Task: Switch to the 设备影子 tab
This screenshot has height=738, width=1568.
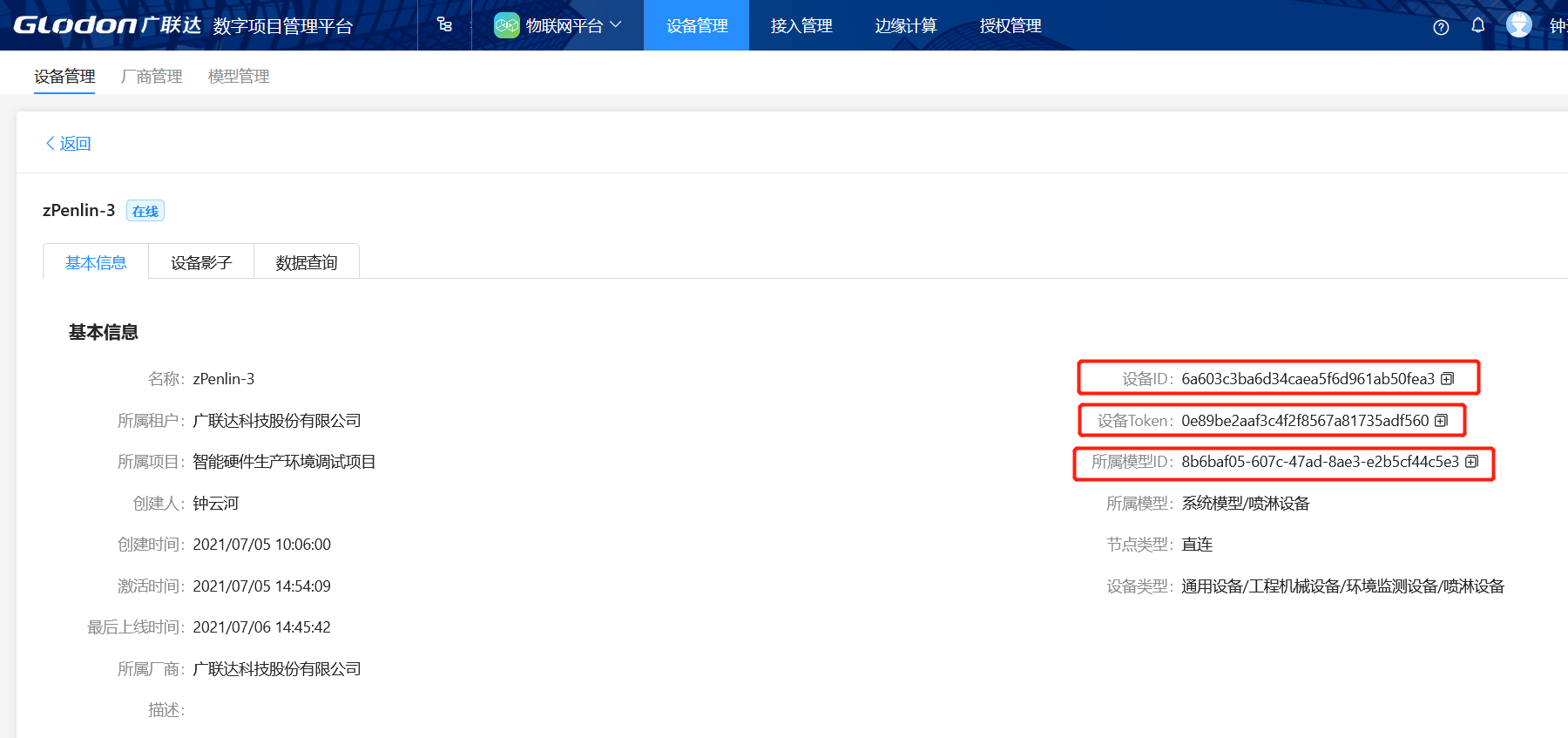Action: click(x=201, y=262)
